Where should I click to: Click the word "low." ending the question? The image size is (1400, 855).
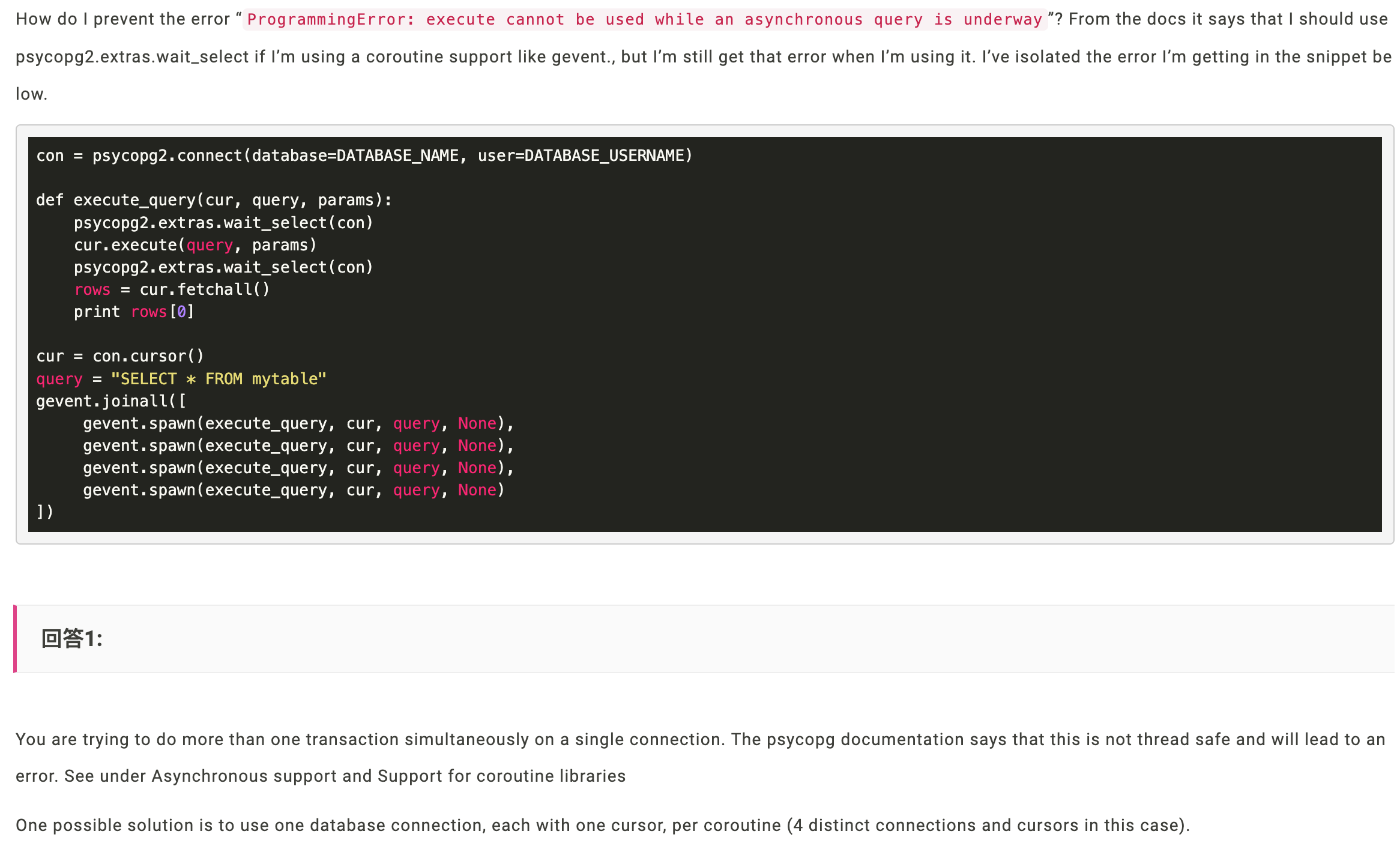click(31, 94)
